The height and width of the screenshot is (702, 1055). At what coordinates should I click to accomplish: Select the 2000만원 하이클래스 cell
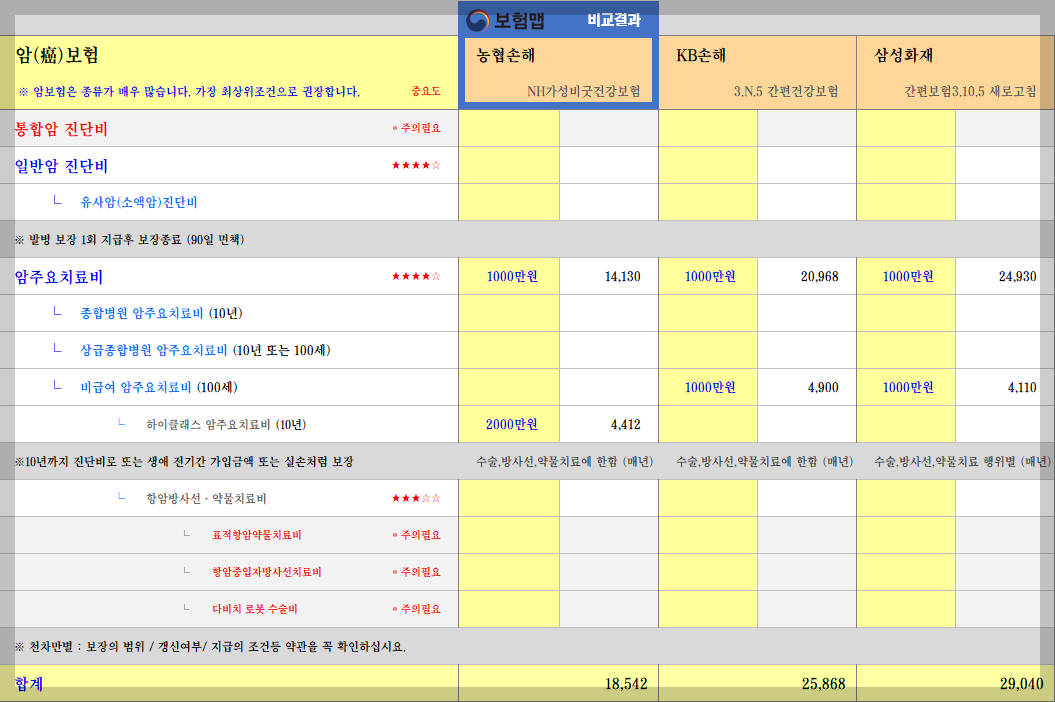(x=509, y=424)
